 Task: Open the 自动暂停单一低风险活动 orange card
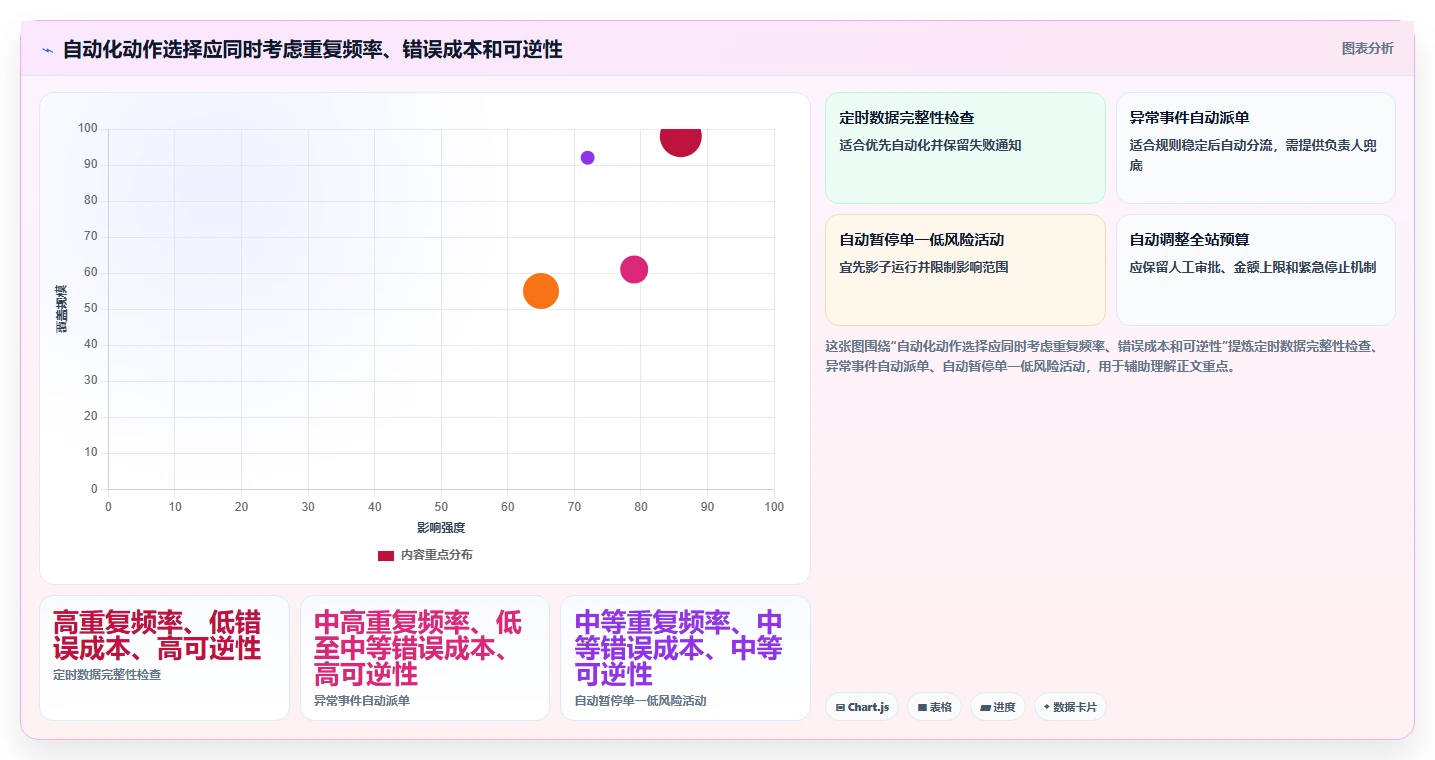[965, 270]
